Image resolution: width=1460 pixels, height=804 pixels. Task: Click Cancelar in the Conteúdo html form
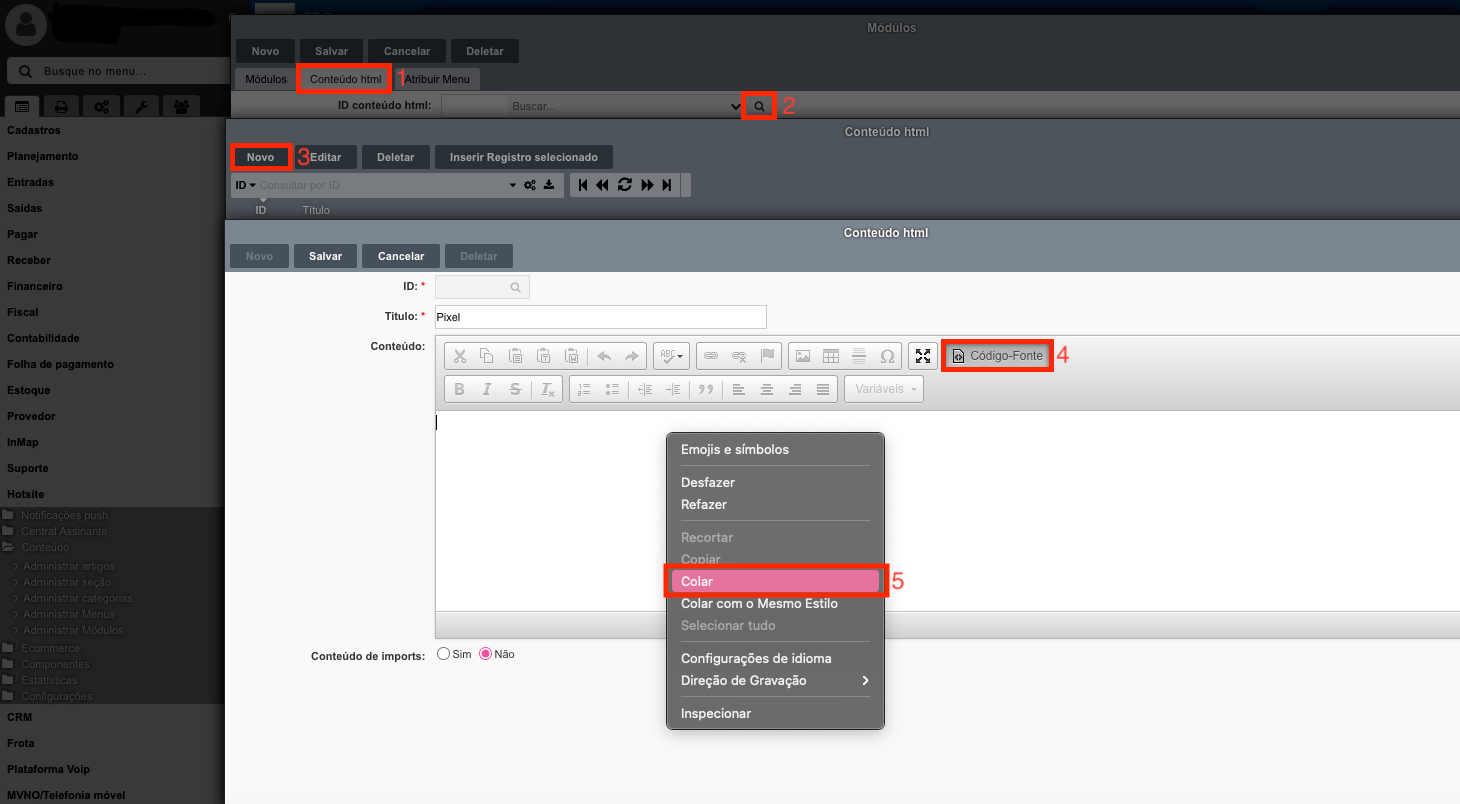400,256
